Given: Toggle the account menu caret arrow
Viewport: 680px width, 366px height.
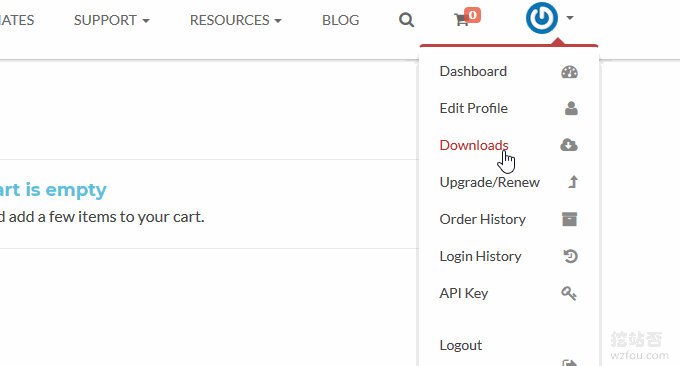Looking at the screenshot, I should point(570,18).
